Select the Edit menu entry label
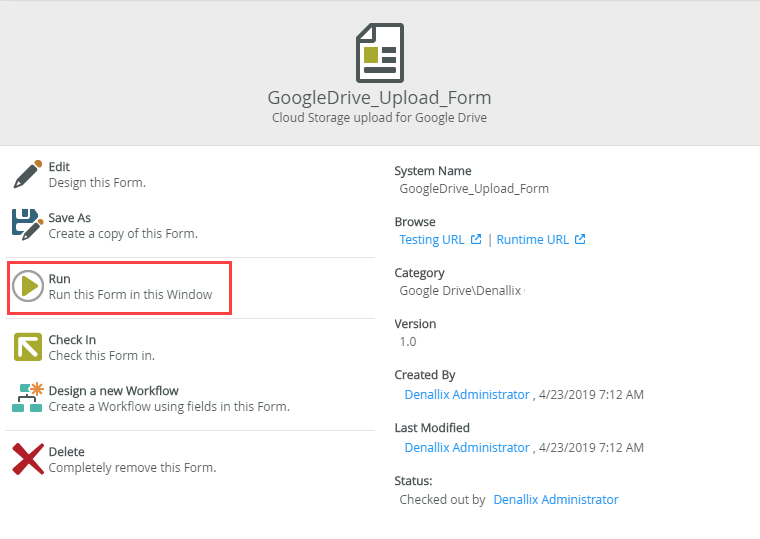The height and width of the screenshot is (539, 760). pyautogui.click(x=59, y=167)
